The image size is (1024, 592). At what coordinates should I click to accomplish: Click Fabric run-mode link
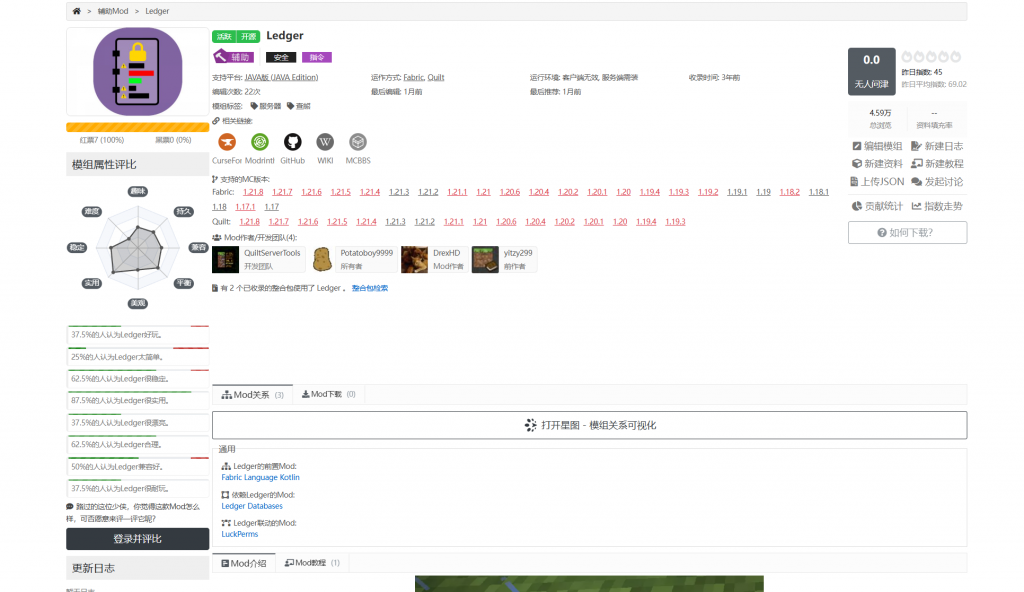[413, 78]
